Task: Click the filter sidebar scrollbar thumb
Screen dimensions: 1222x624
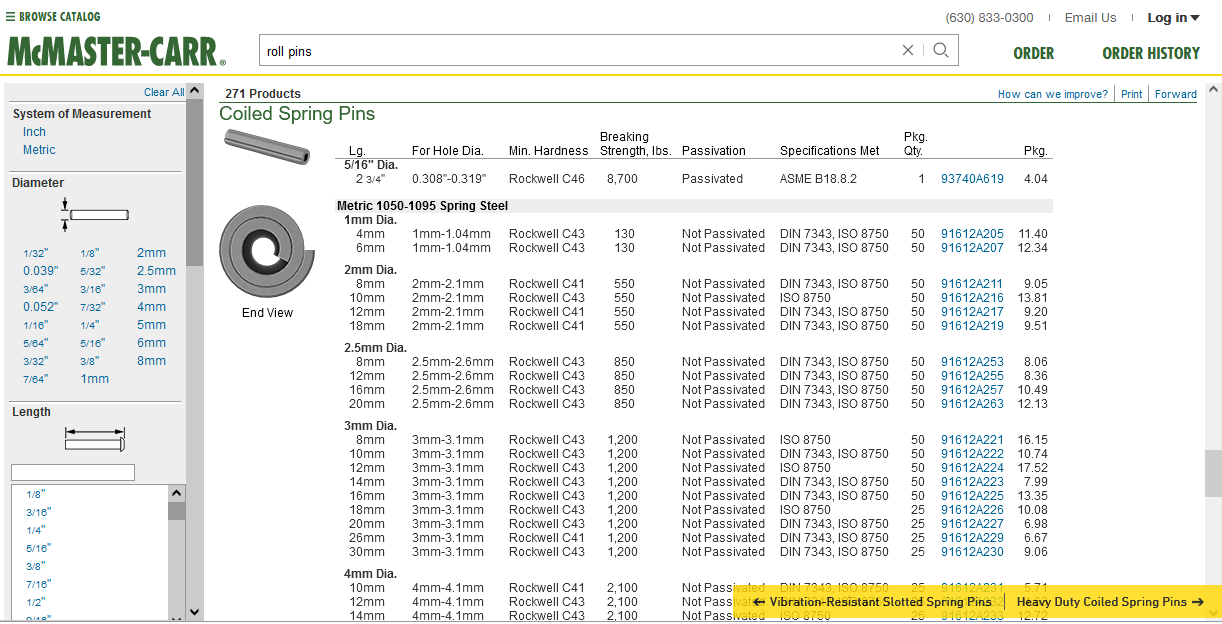Action: pyautogui.click(x=195, y=182)
